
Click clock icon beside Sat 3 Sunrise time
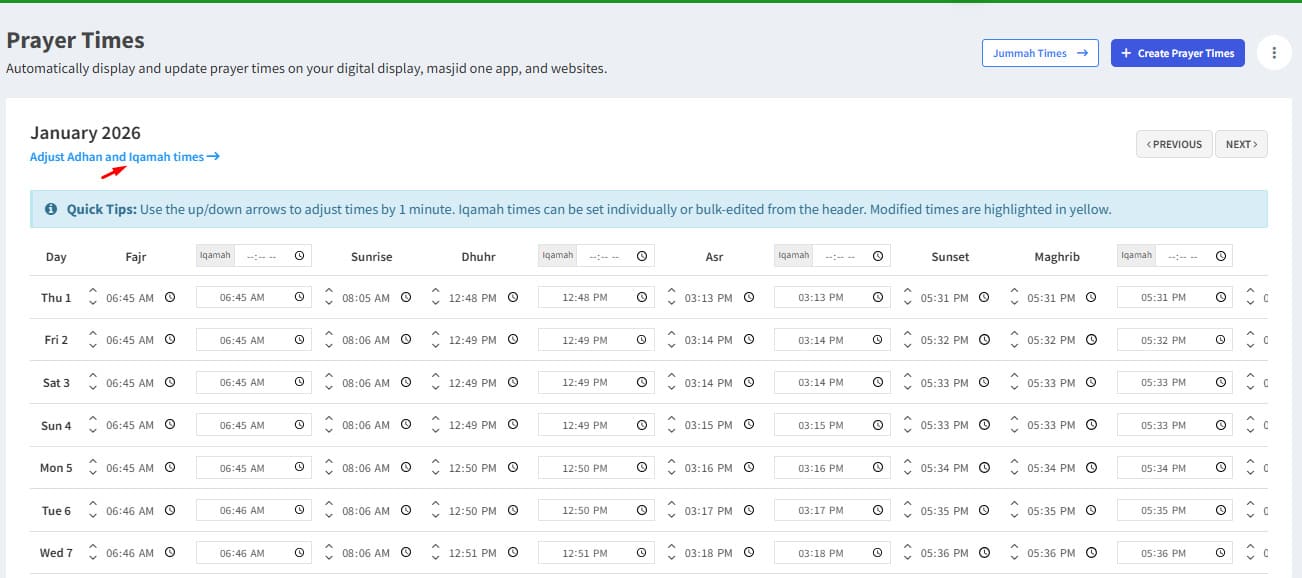(406, 382)
